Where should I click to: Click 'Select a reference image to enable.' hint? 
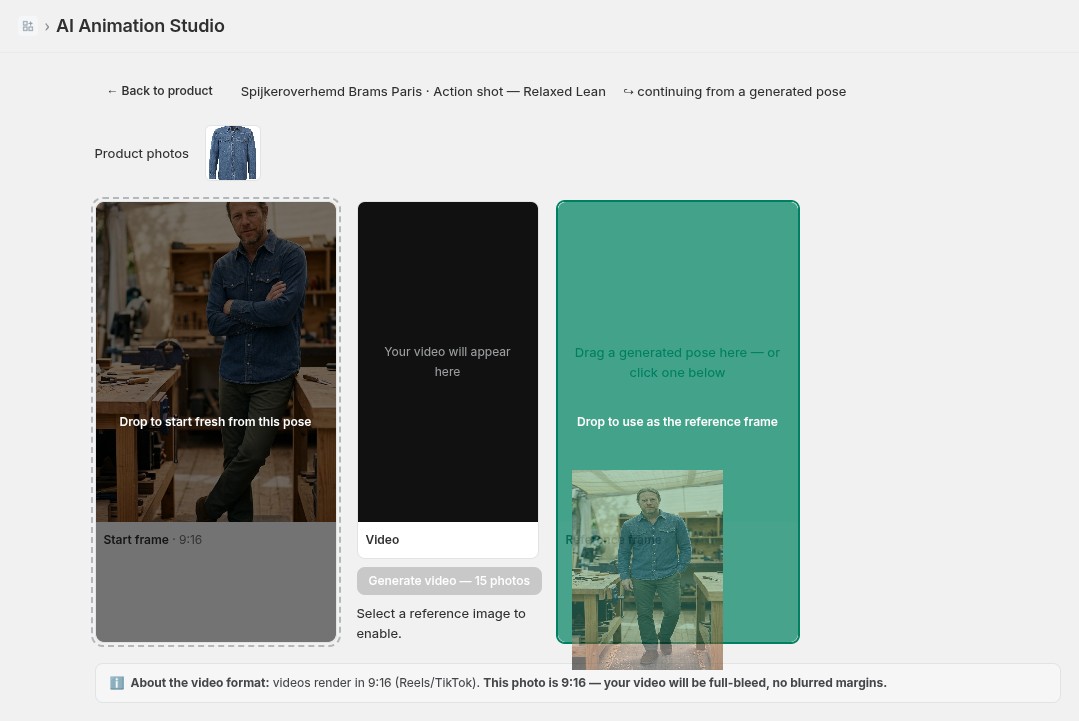441,623
